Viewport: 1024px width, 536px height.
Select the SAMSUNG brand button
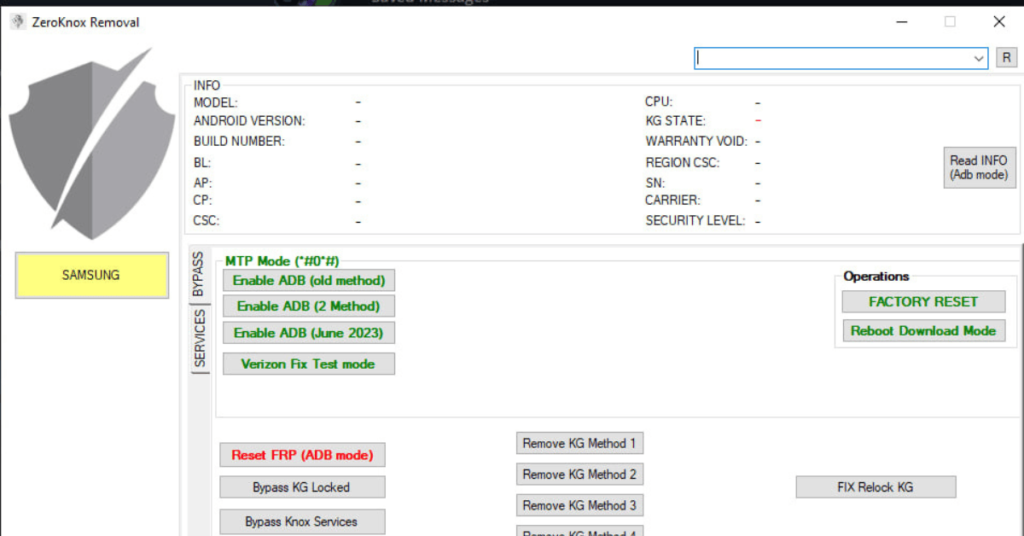[92, 276]
